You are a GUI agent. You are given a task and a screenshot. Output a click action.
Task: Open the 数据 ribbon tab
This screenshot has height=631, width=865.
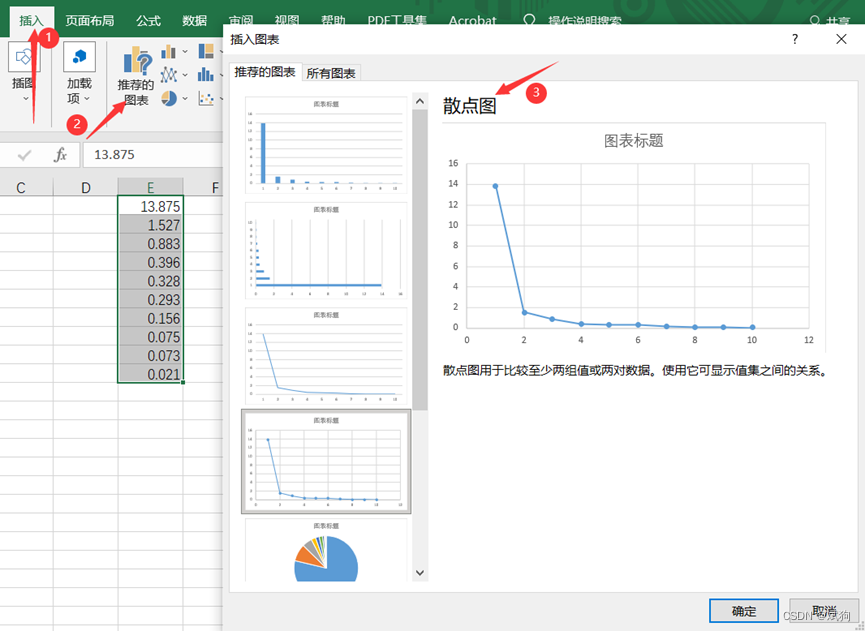pos(194,19)
